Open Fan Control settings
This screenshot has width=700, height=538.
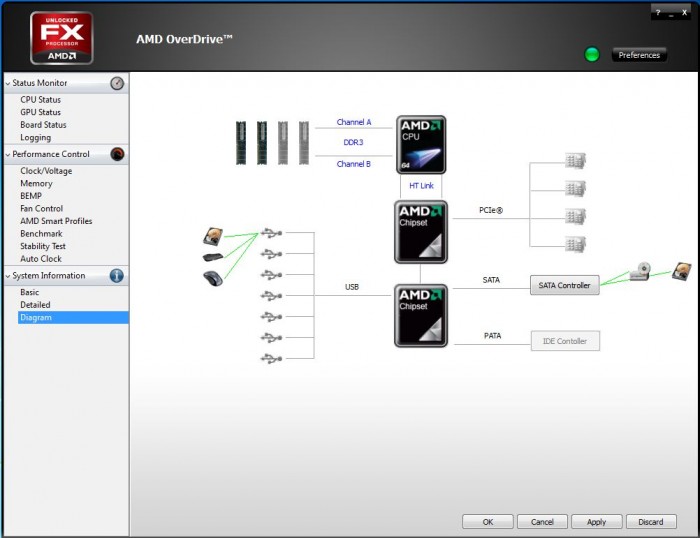click(x=42, y=208)
